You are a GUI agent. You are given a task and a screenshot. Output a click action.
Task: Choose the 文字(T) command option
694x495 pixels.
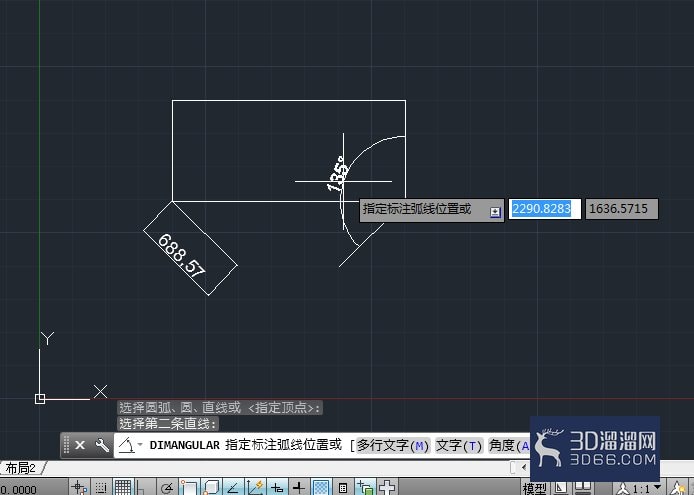pos(459,445)
